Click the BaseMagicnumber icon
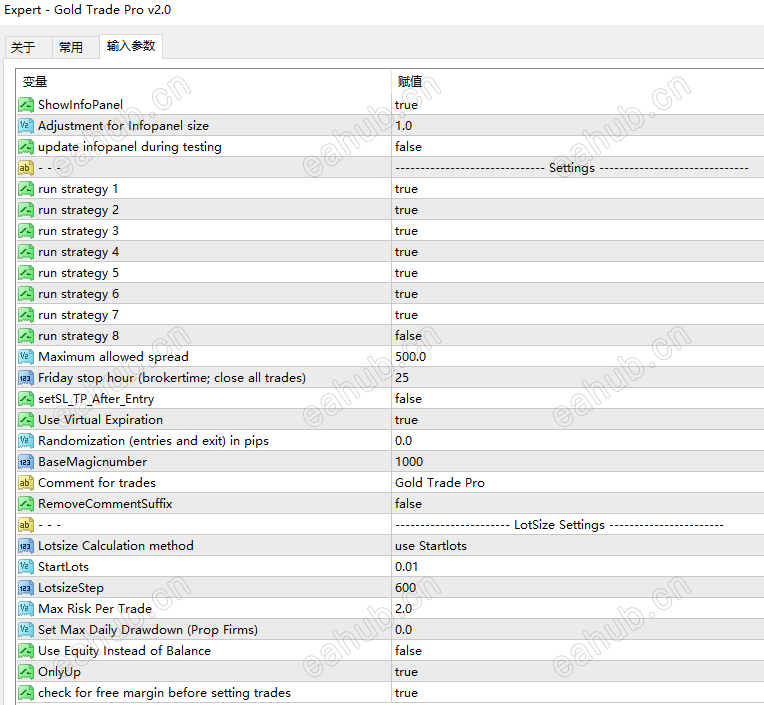The height and width of the screenshot is (705, 764). click(x=26, y=461)
